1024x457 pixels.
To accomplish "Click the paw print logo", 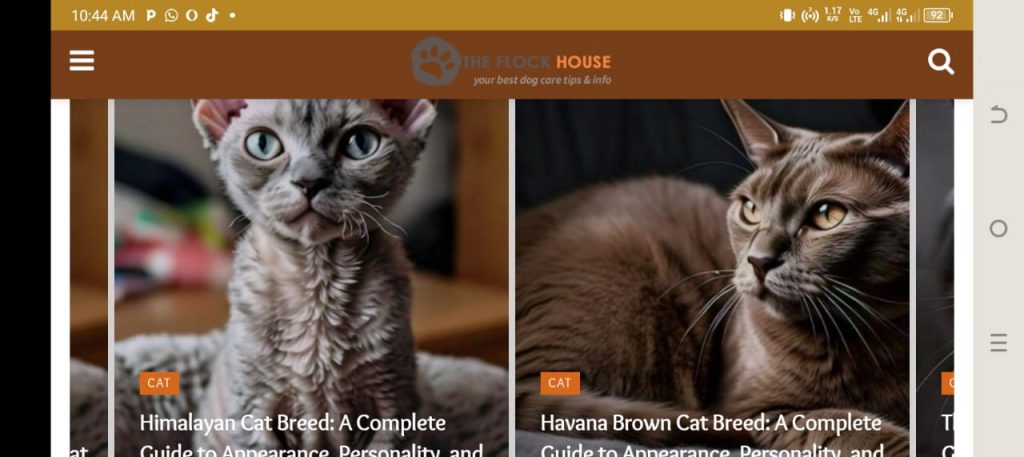I will 436,61.
